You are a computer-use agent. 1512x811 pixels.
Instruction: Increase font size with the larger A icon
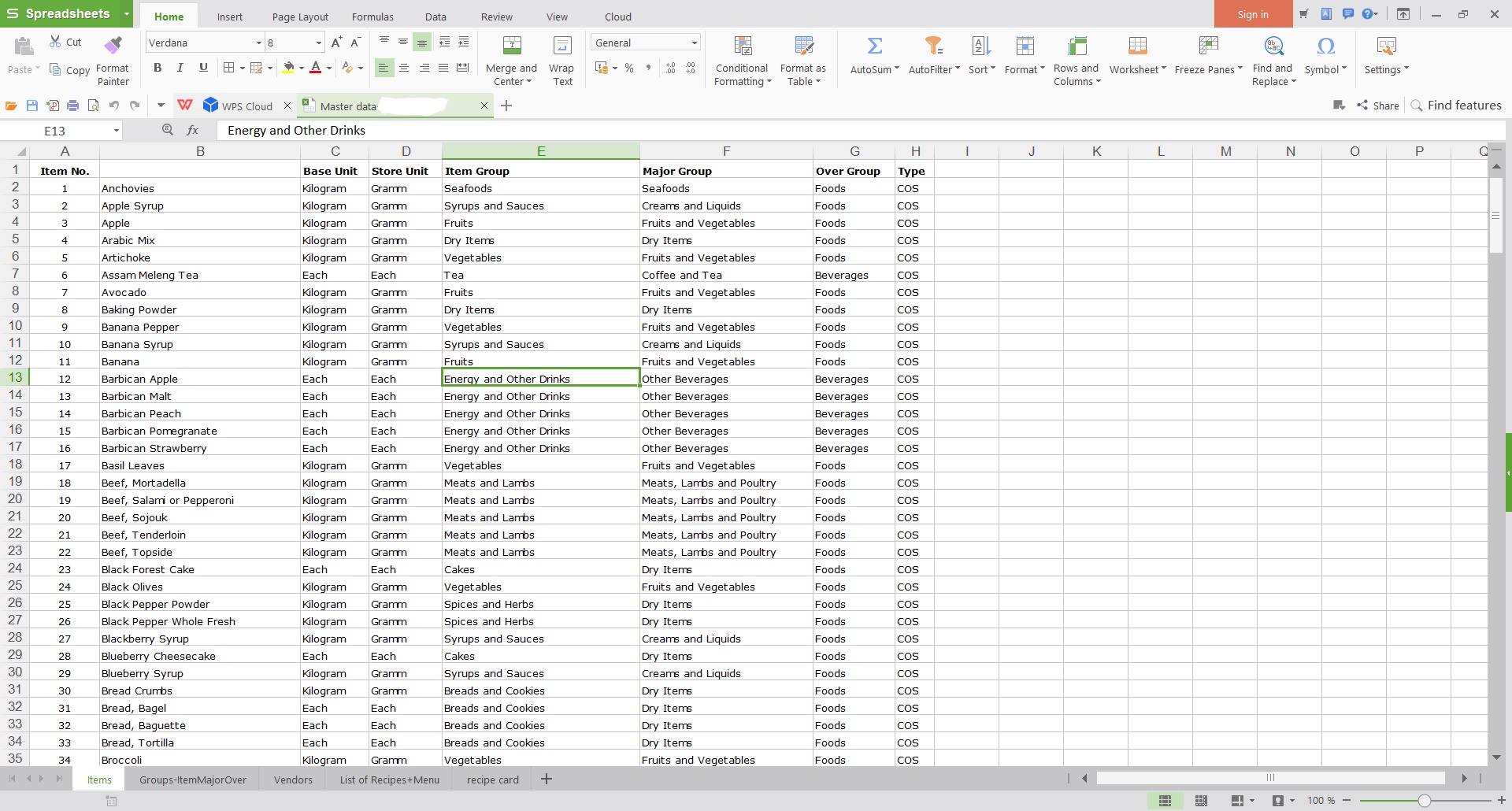click(336, 43)
